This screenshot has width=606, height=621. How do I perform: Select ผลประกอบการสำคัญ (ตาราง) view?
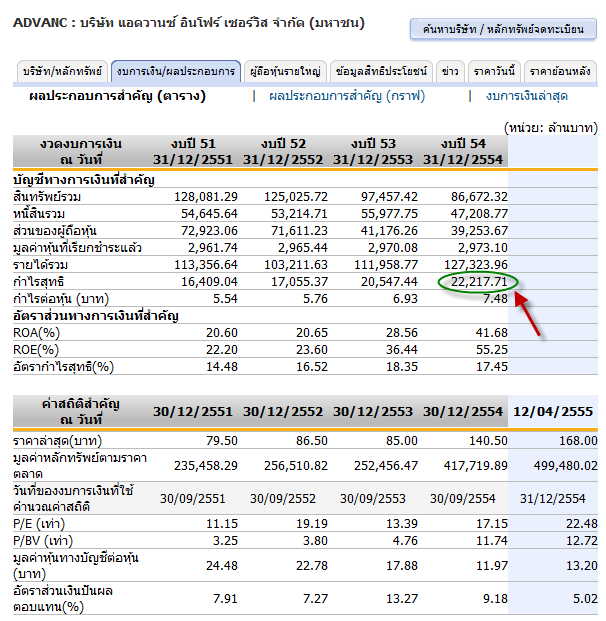(118, 96)
